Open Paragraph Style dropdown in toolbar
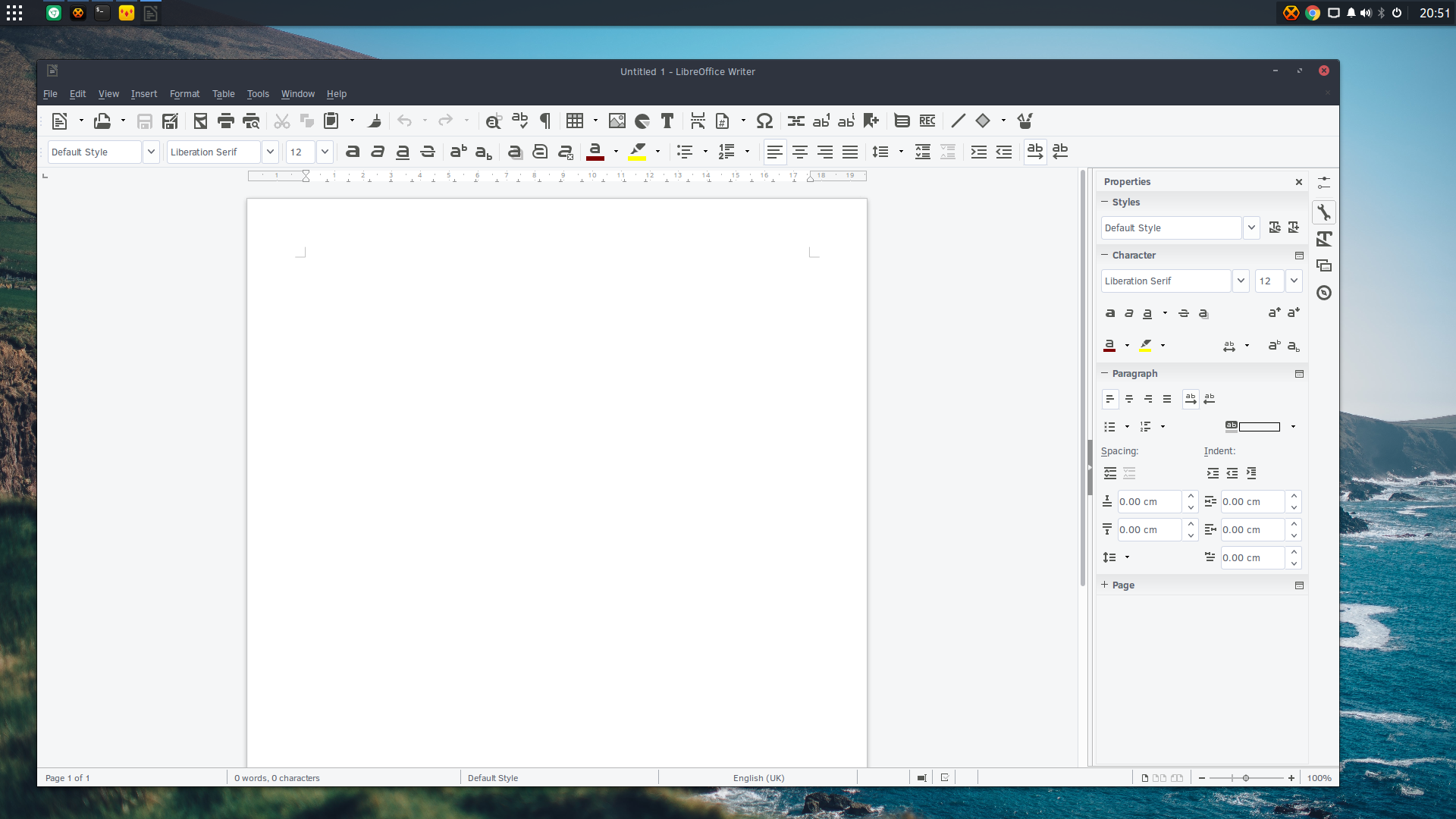The image size is (1456, 819). tap(151, 152)
